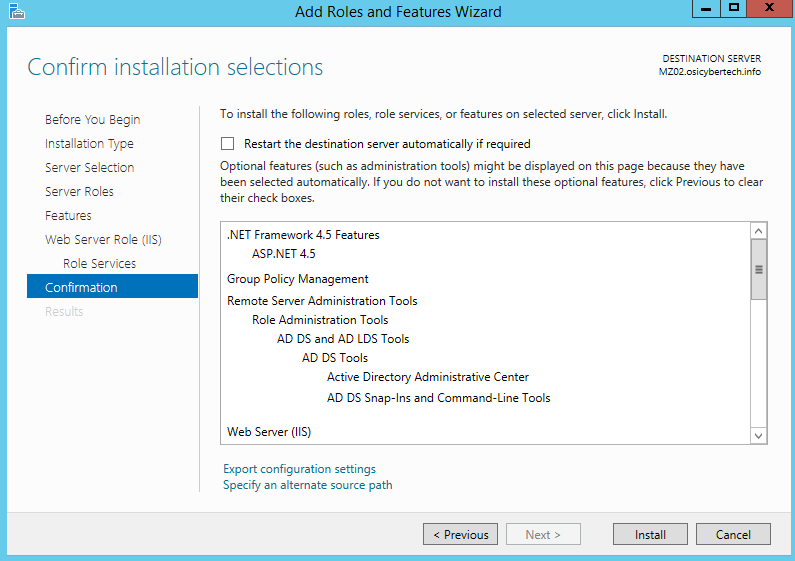Enable automatic restart of destination server
795x561 pixels.
pyautogui.click(x=228, y=144)
